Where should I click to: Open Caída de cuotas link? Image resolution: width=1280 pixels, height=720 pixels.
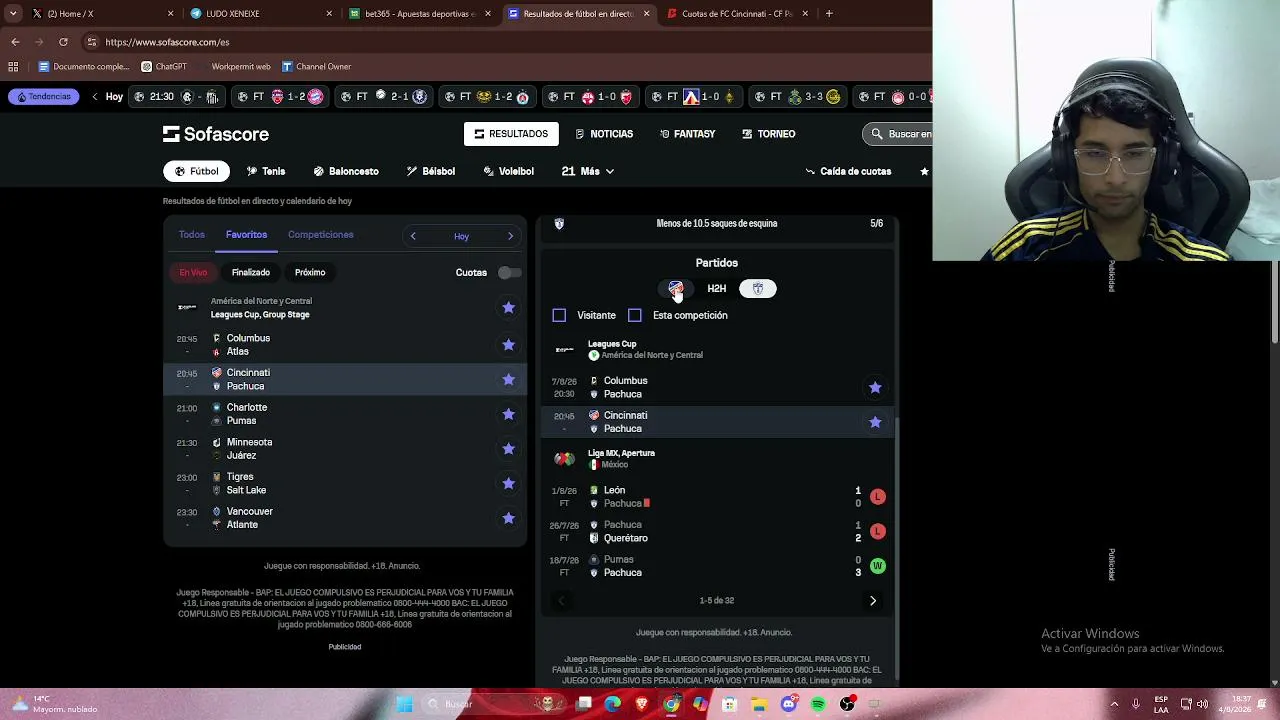[848, 171]
